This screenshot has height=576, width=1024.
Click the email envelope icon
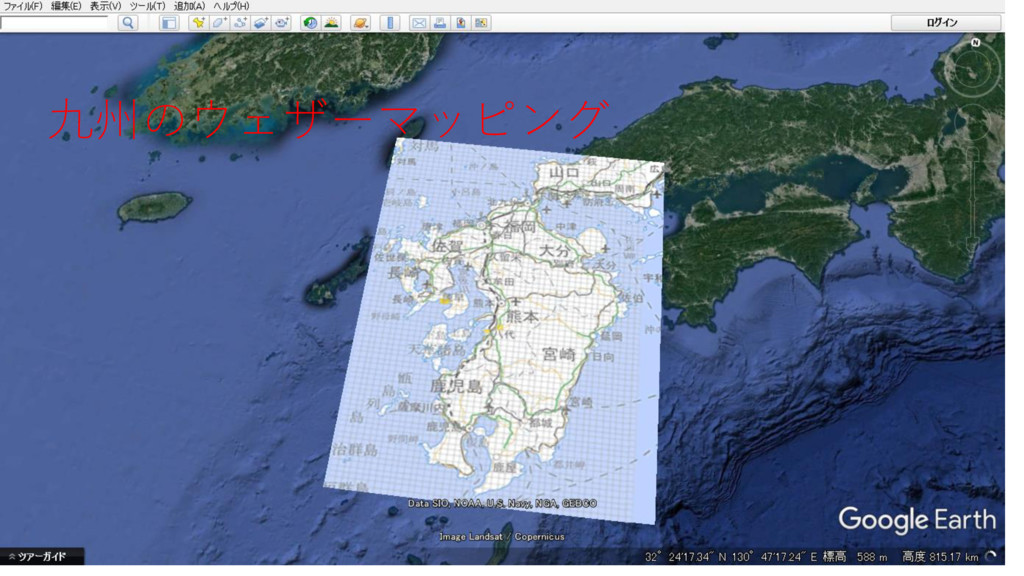click(419, 23)
